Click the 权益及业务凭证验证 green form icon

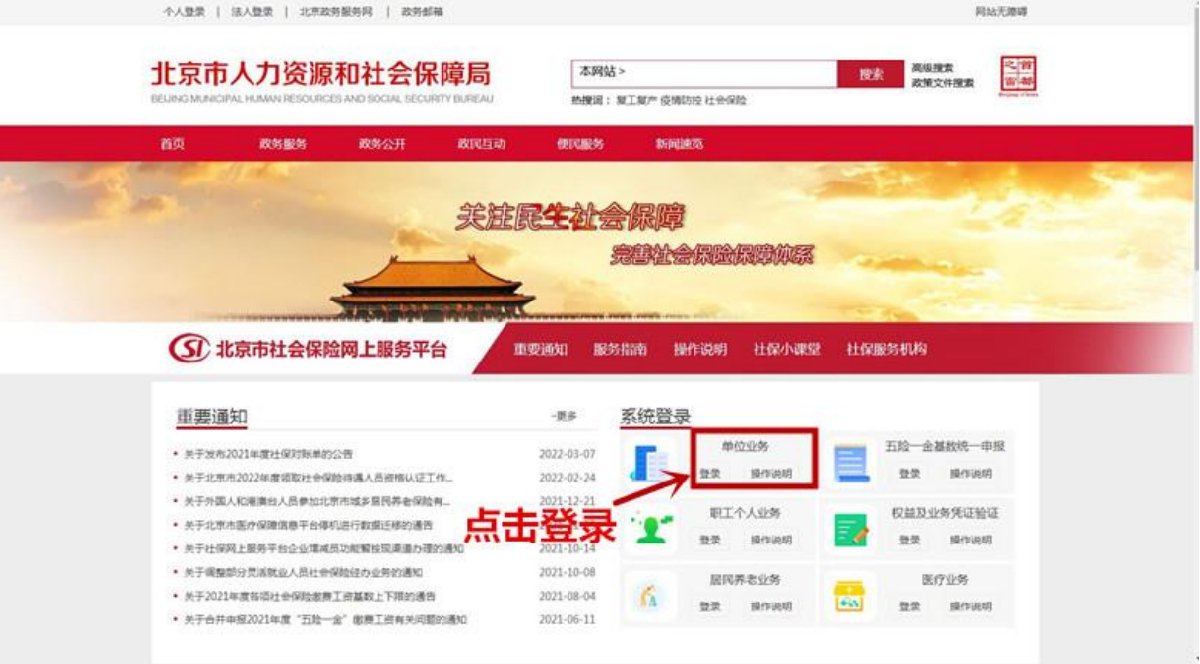(x=851, y=529)
